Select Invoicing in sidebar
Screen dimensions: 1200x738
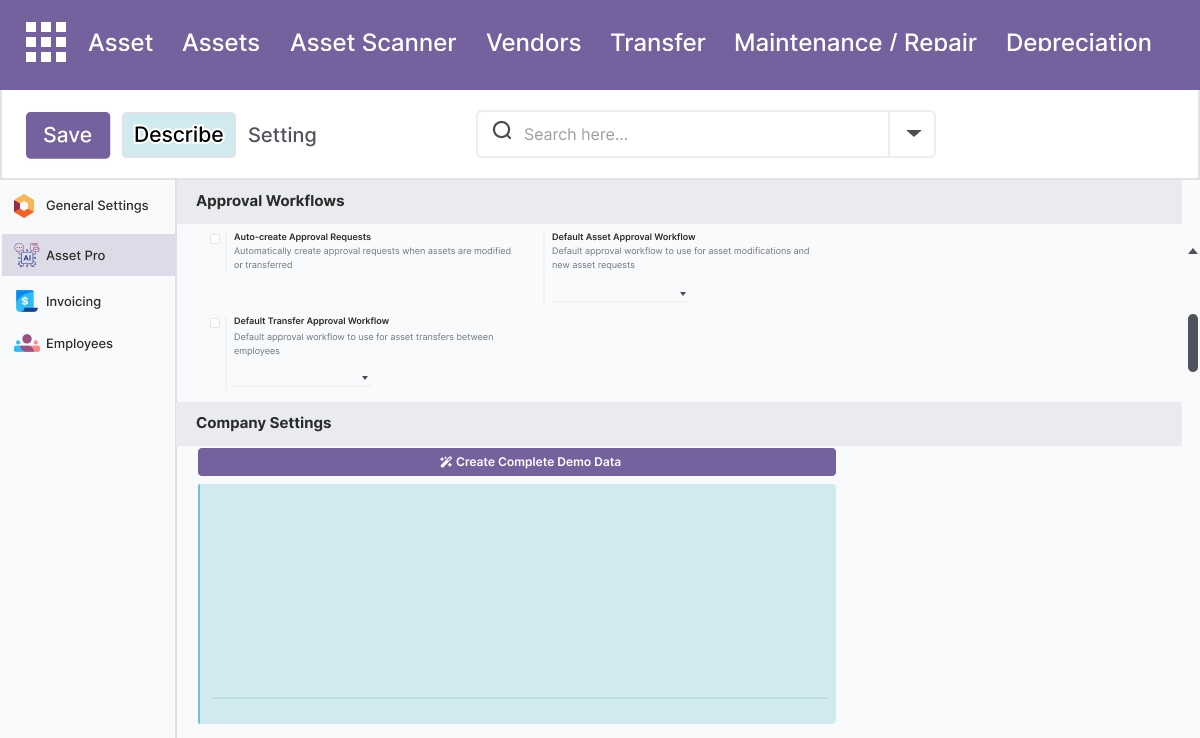click(x=88, y=301)
